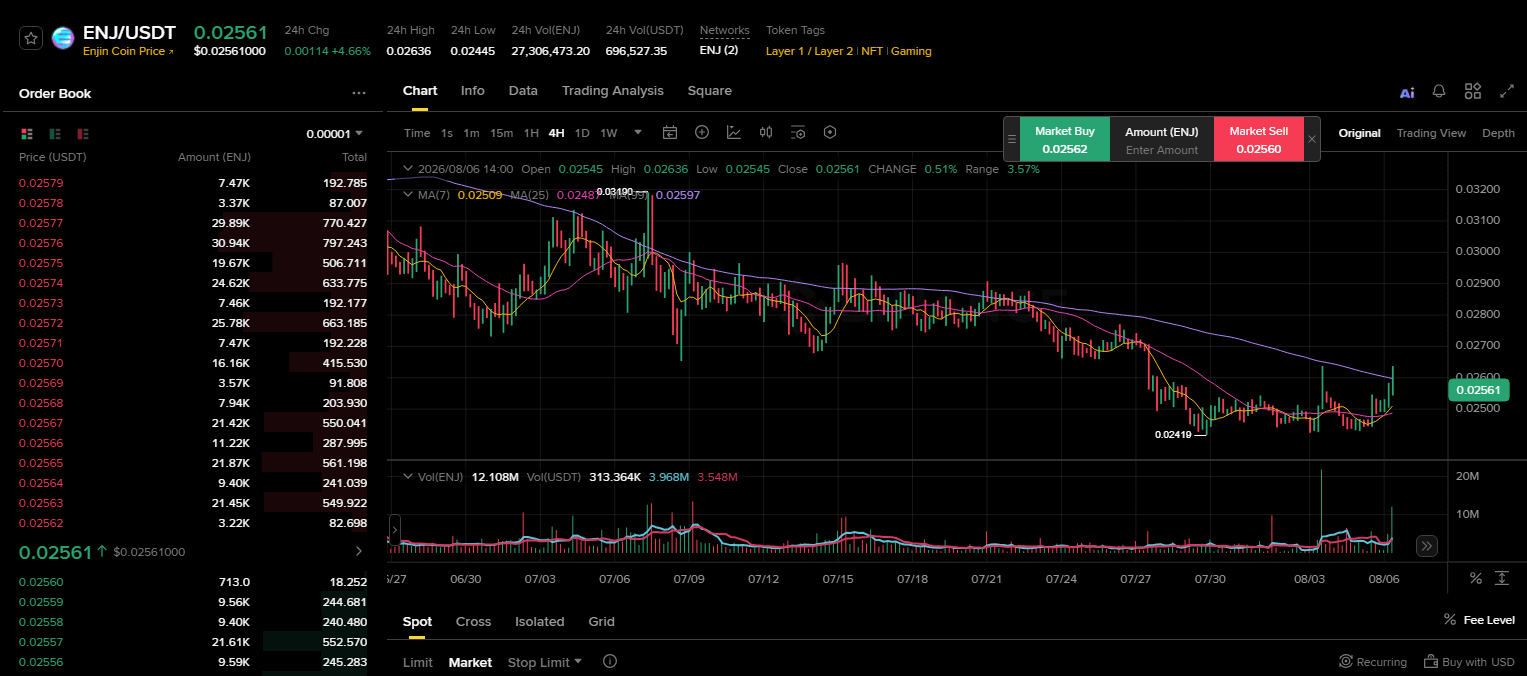Viewport: 1527px width, 676px height.
Task: Open the 0.00001 price precision dropdown
Action: [335, 133]
